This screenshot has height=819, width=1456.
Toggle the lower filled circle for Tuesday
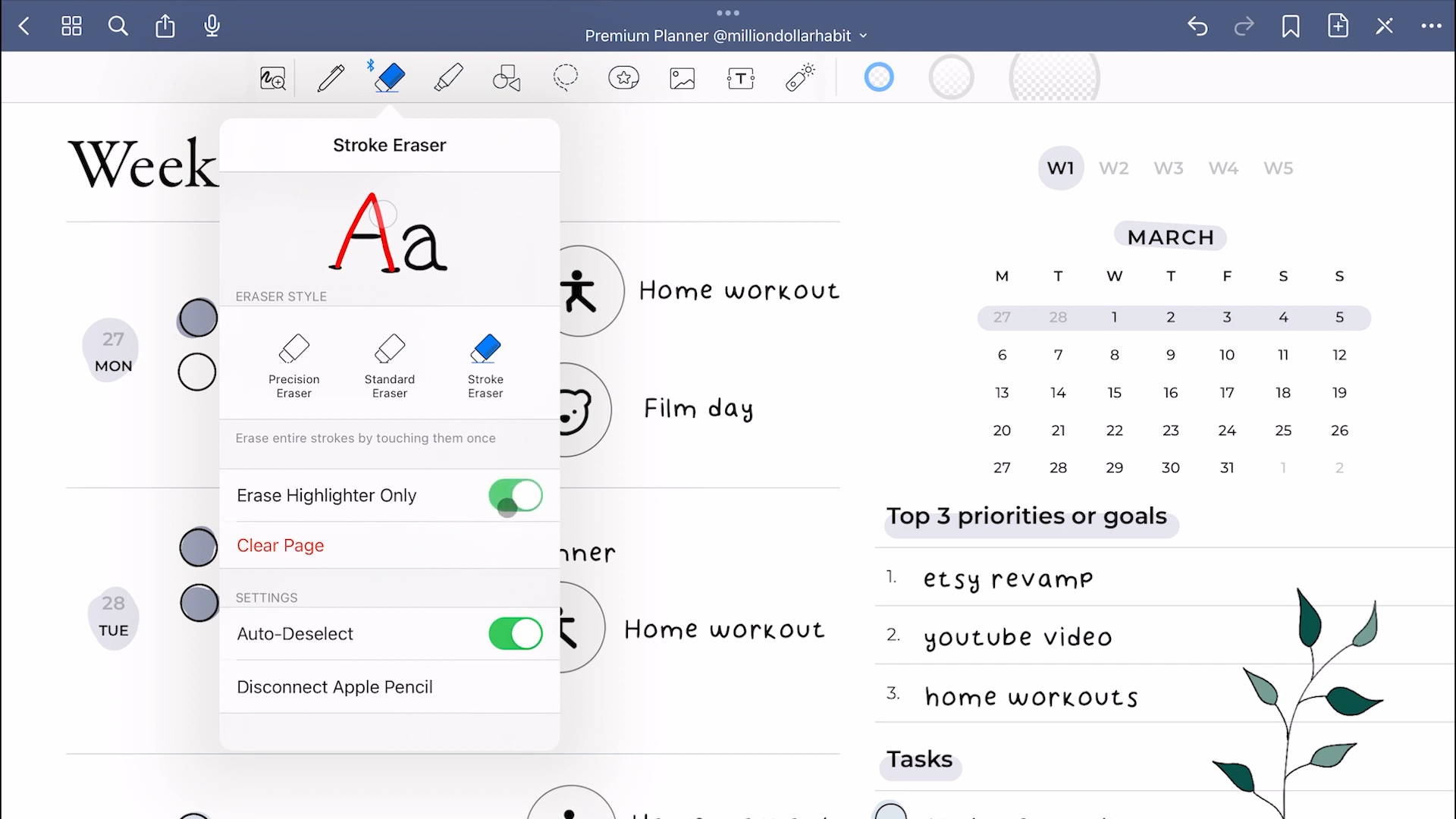pos(199,603)
